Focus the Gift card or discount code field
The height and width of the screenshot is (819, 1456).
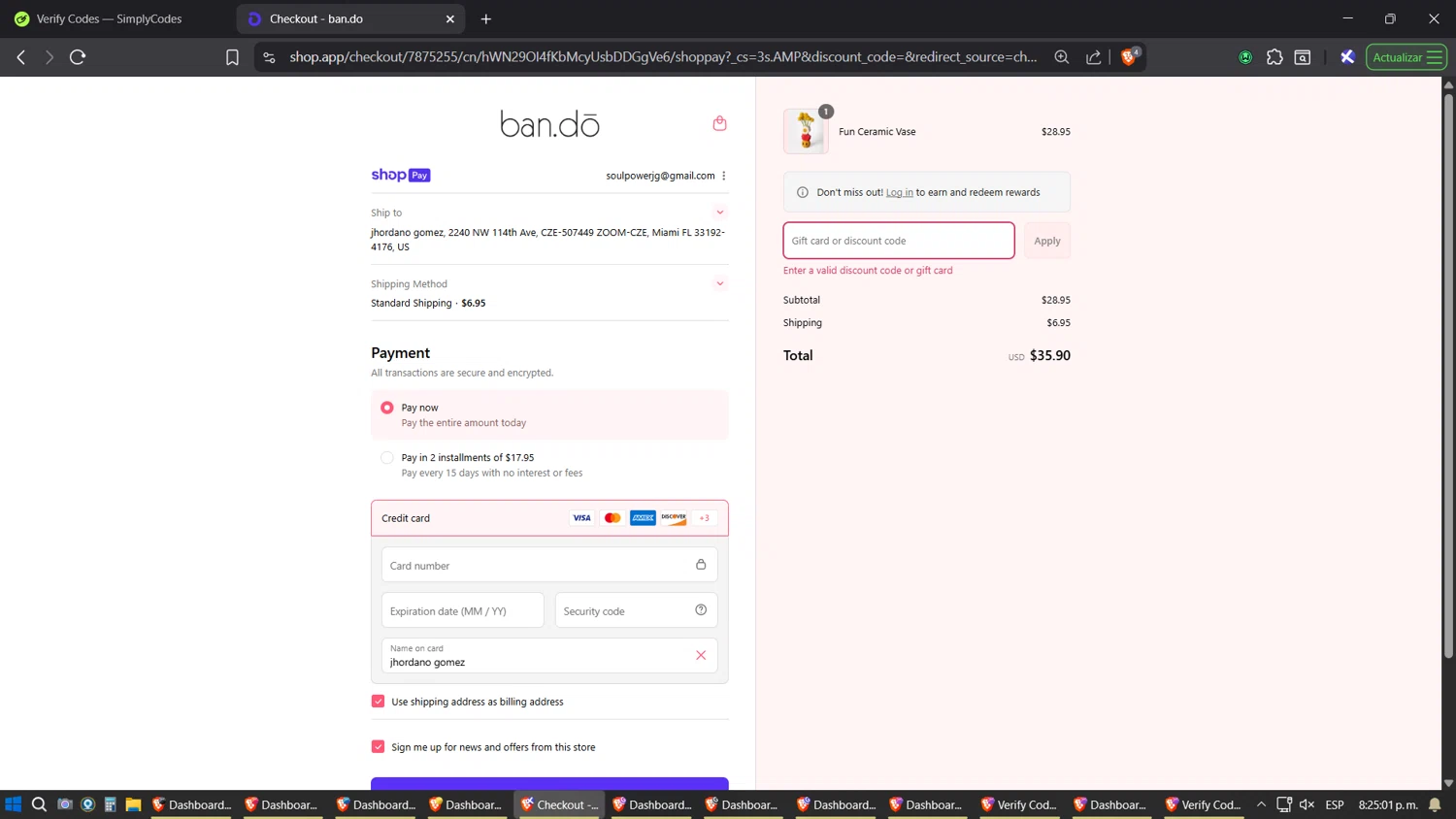pyautogui.click(x=899, y=241)
